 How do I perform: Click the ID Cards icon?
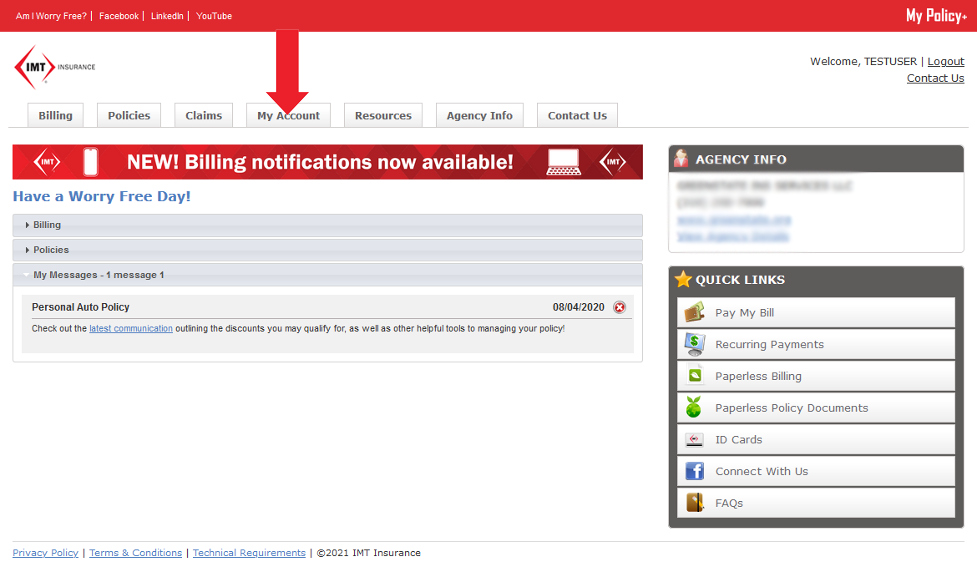tap(694, 440)
